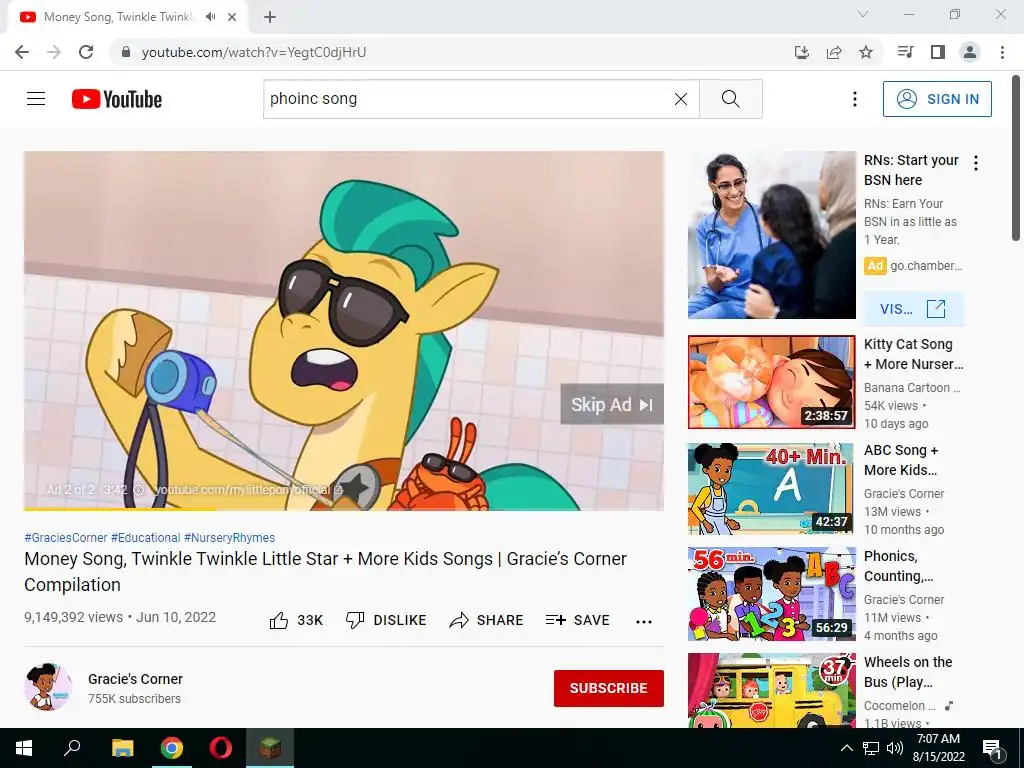Open ad info icon beside Ad 2 of 2

point(138,490)
